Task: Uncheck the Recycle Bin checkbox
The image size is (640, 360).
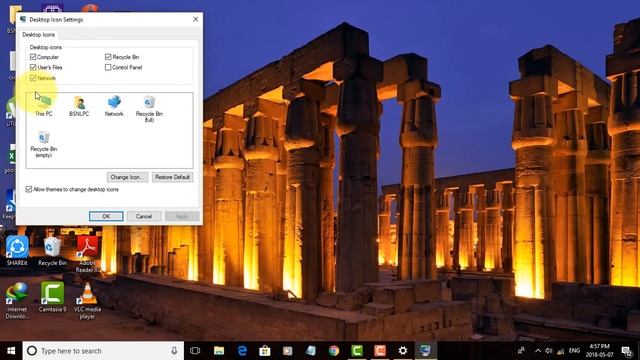Action: (x=108, y=57)
